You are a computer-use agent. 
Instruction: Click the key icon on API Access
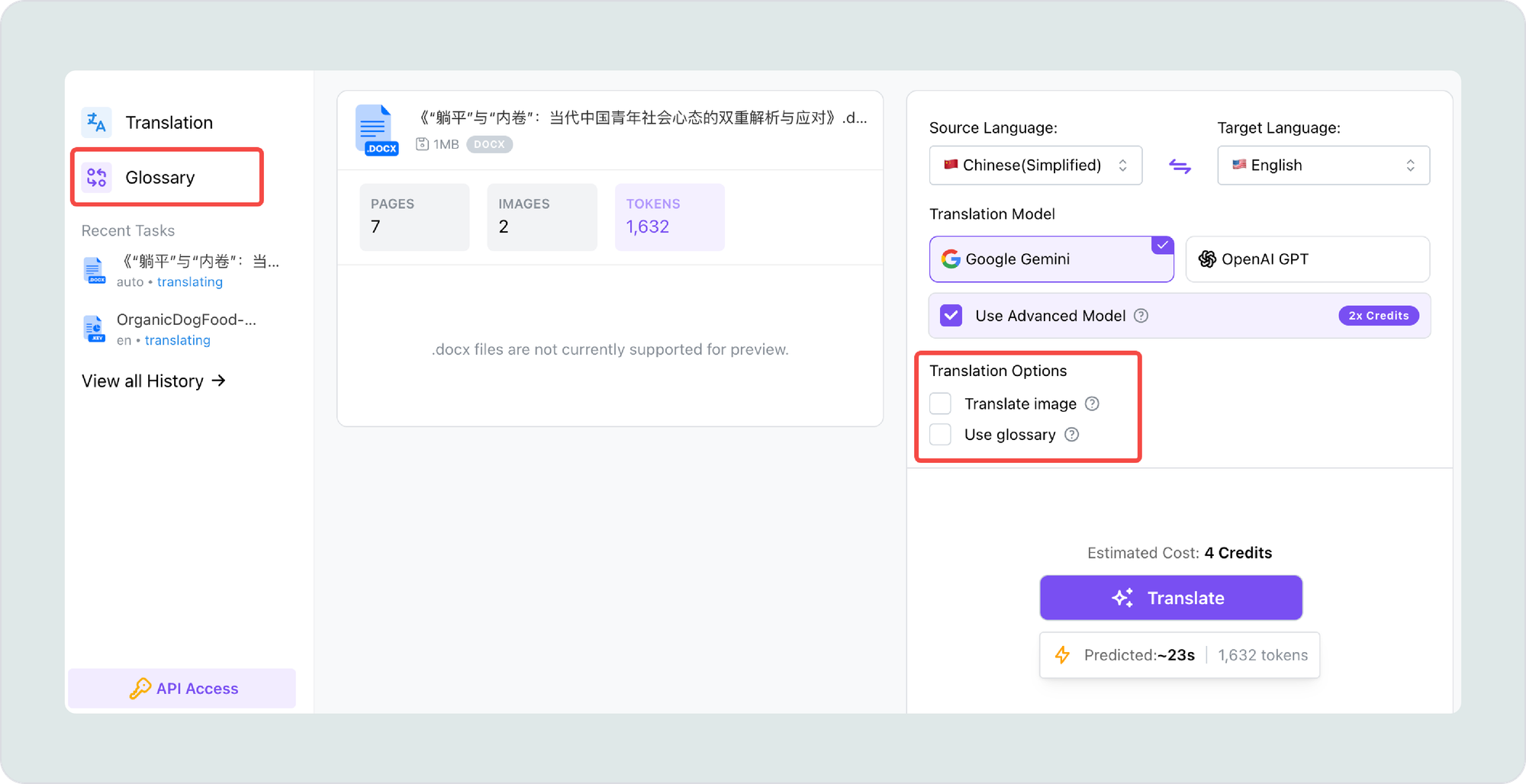(x=140, y=689)
